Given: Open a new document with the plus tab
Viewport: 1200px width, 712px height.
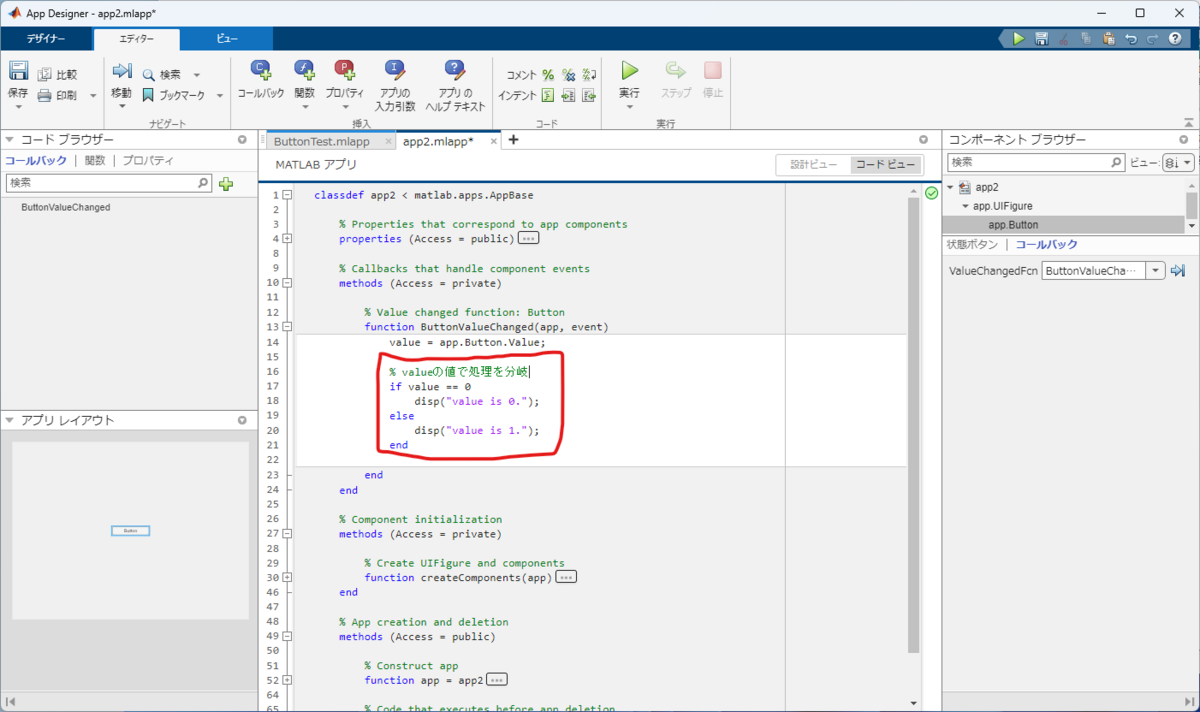Looking at the screenshot, I should [x=514, y=140].
